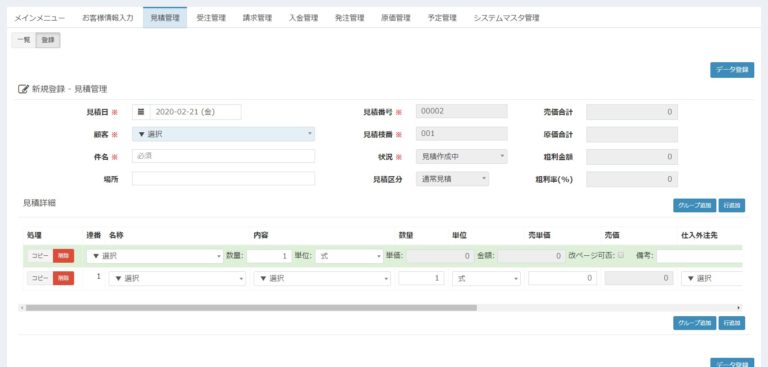Go to the メインメニュー tab
Screen dimensions: 768x367
(x=39, y=18)
